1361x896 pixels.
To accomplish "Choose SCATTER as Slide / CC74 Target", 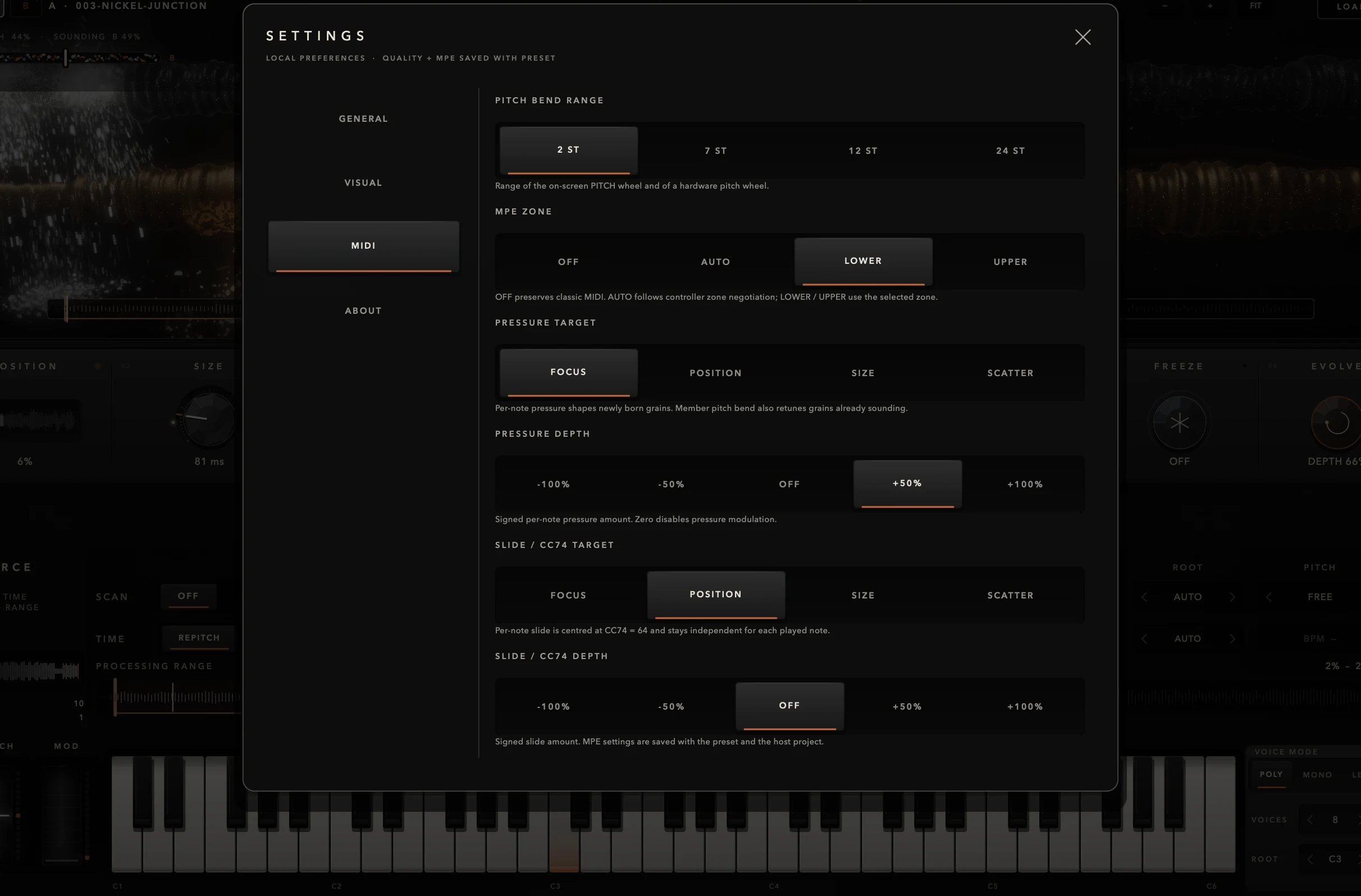I will tap(1010, 595).
